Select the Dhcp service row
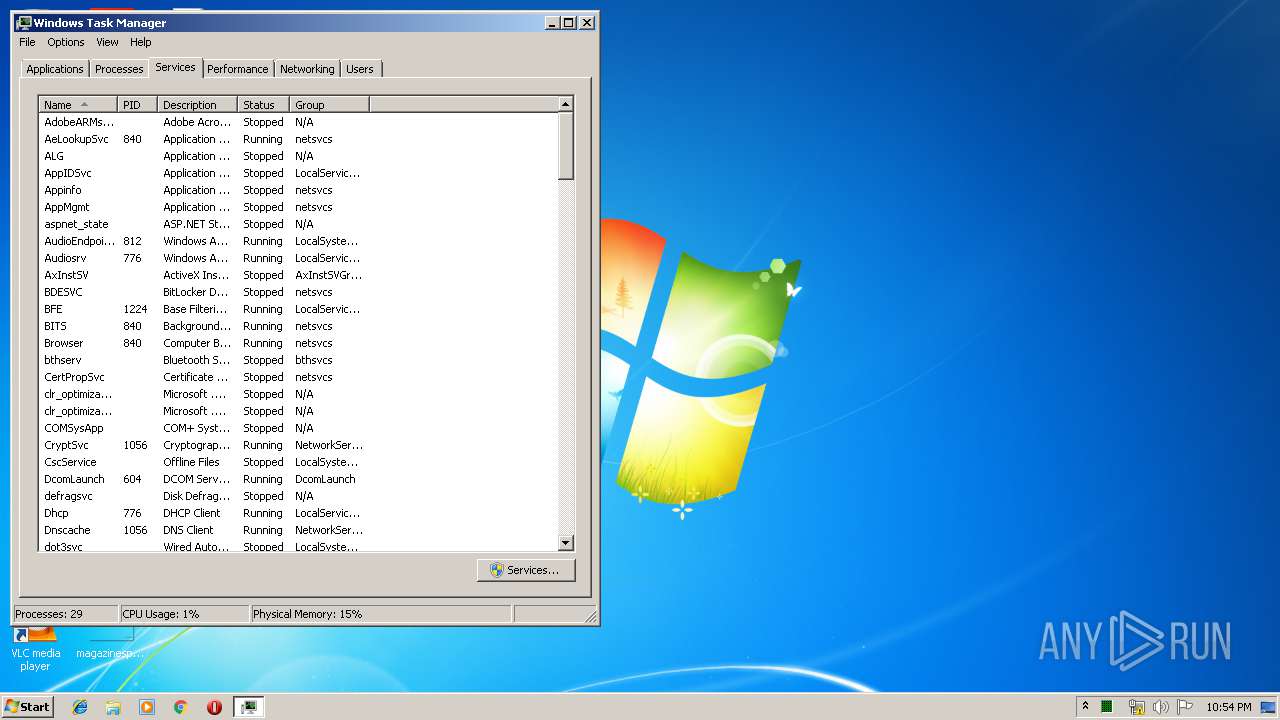 (x=299, y=513)
